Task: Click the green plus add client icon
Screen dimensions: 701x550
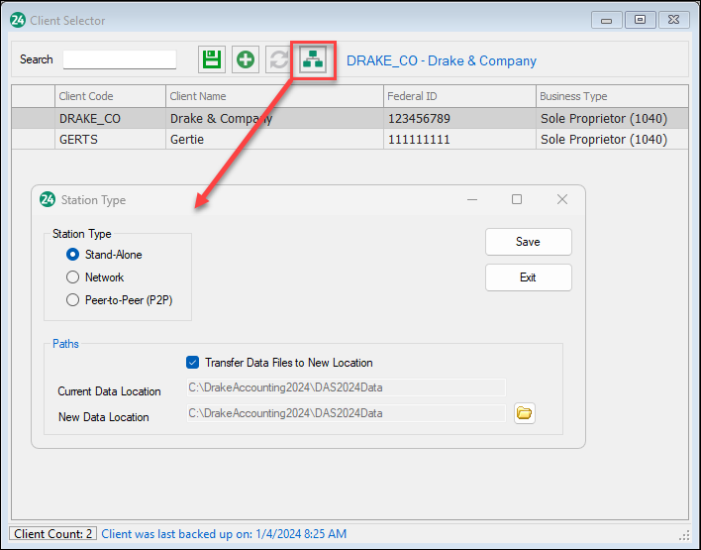Action: (x=245, y=60)
